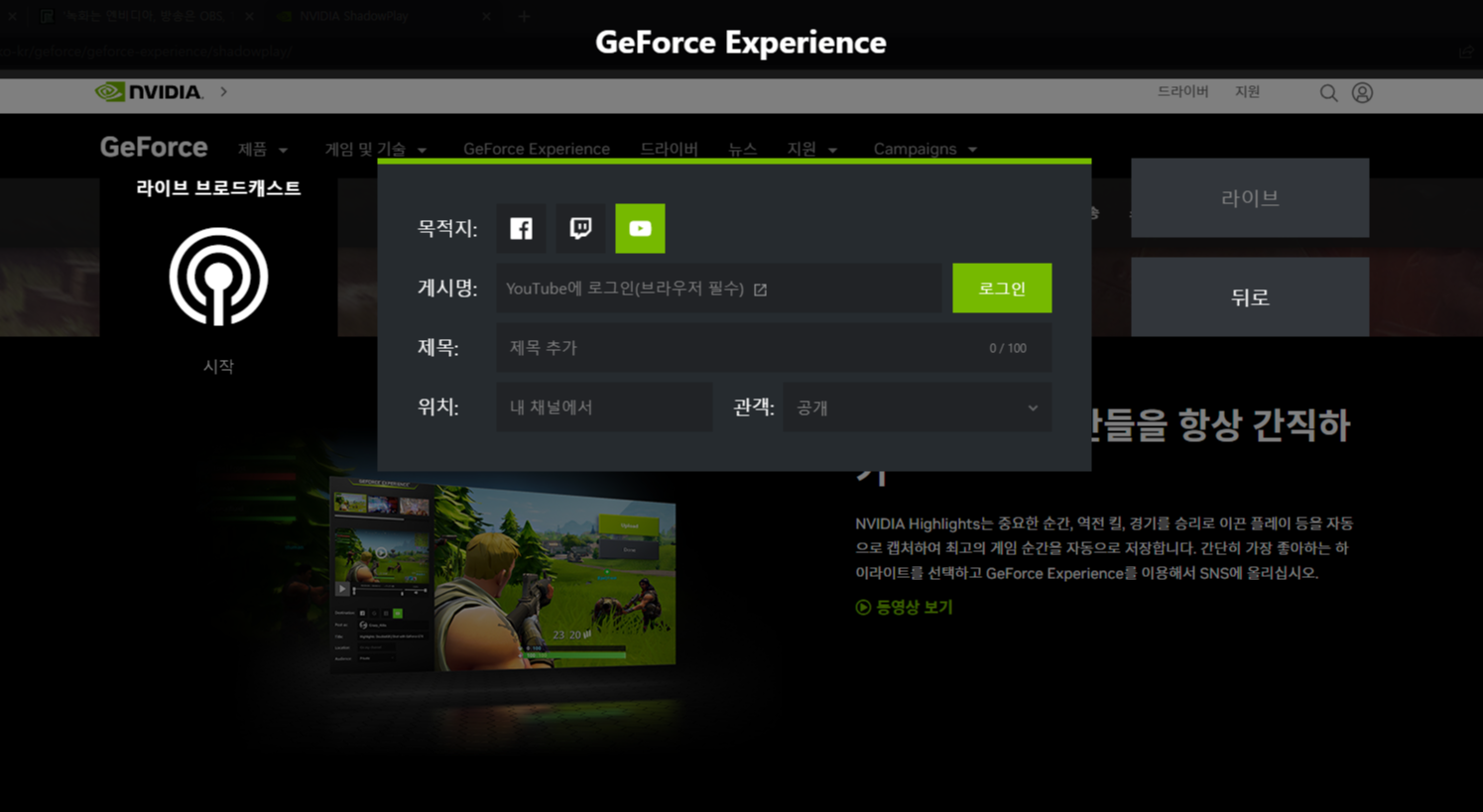Screen dimensions: 1483x812
Task: Click 지원 link in top NVIDIA header
Action: tap(1247, 91)
